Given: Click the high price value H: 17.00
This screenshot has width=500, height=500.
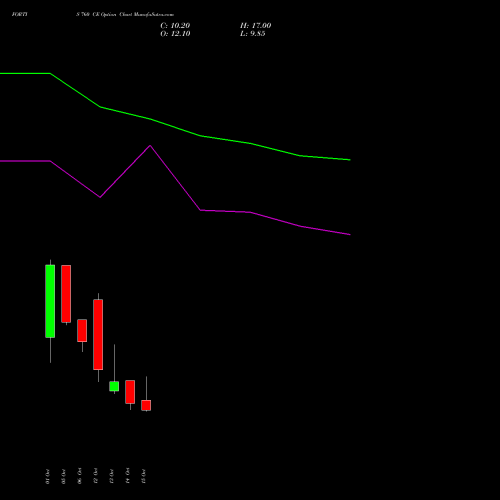Looking at the screenshot, I should pos(256,26).
